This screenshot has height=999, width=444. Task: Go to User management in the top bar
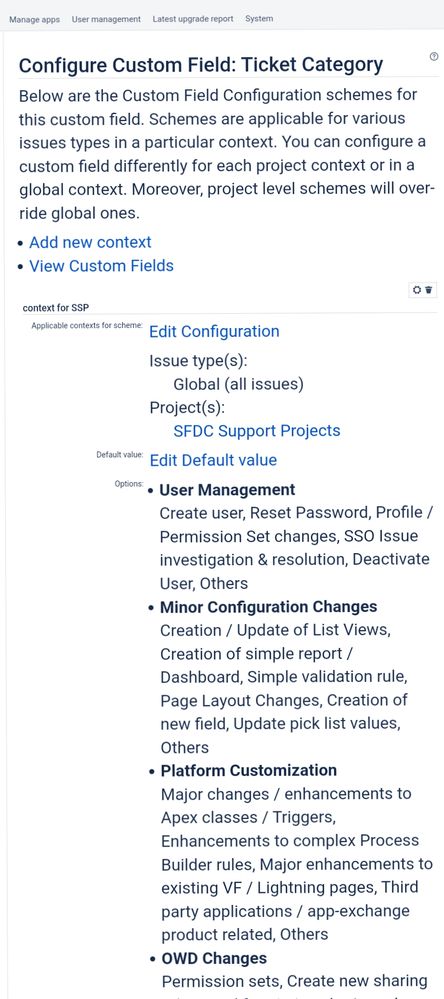coord(106,19)
